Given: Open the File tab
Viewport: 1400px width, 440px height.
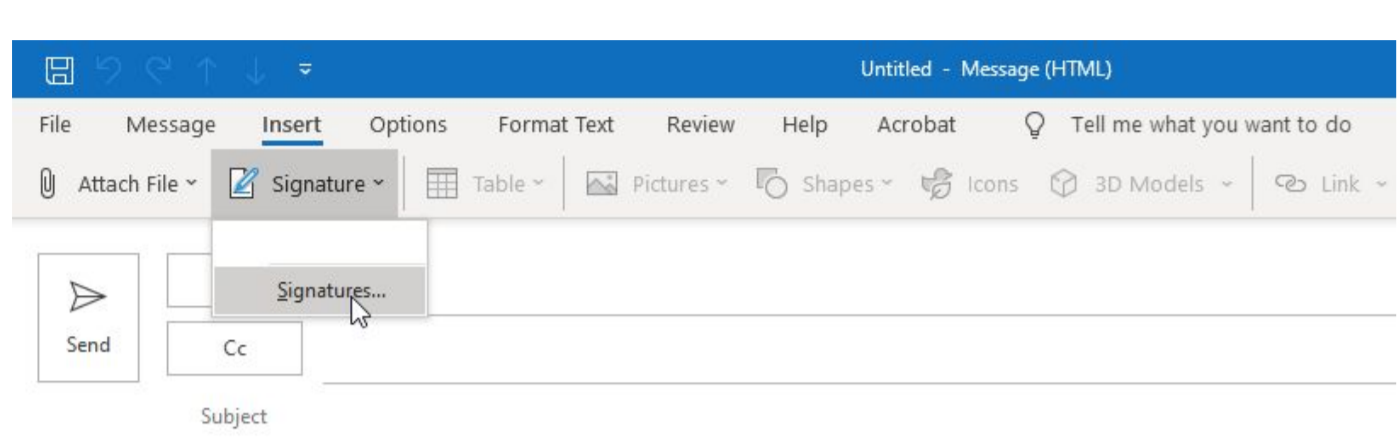Looking at the screenshot, I should 54,125.
